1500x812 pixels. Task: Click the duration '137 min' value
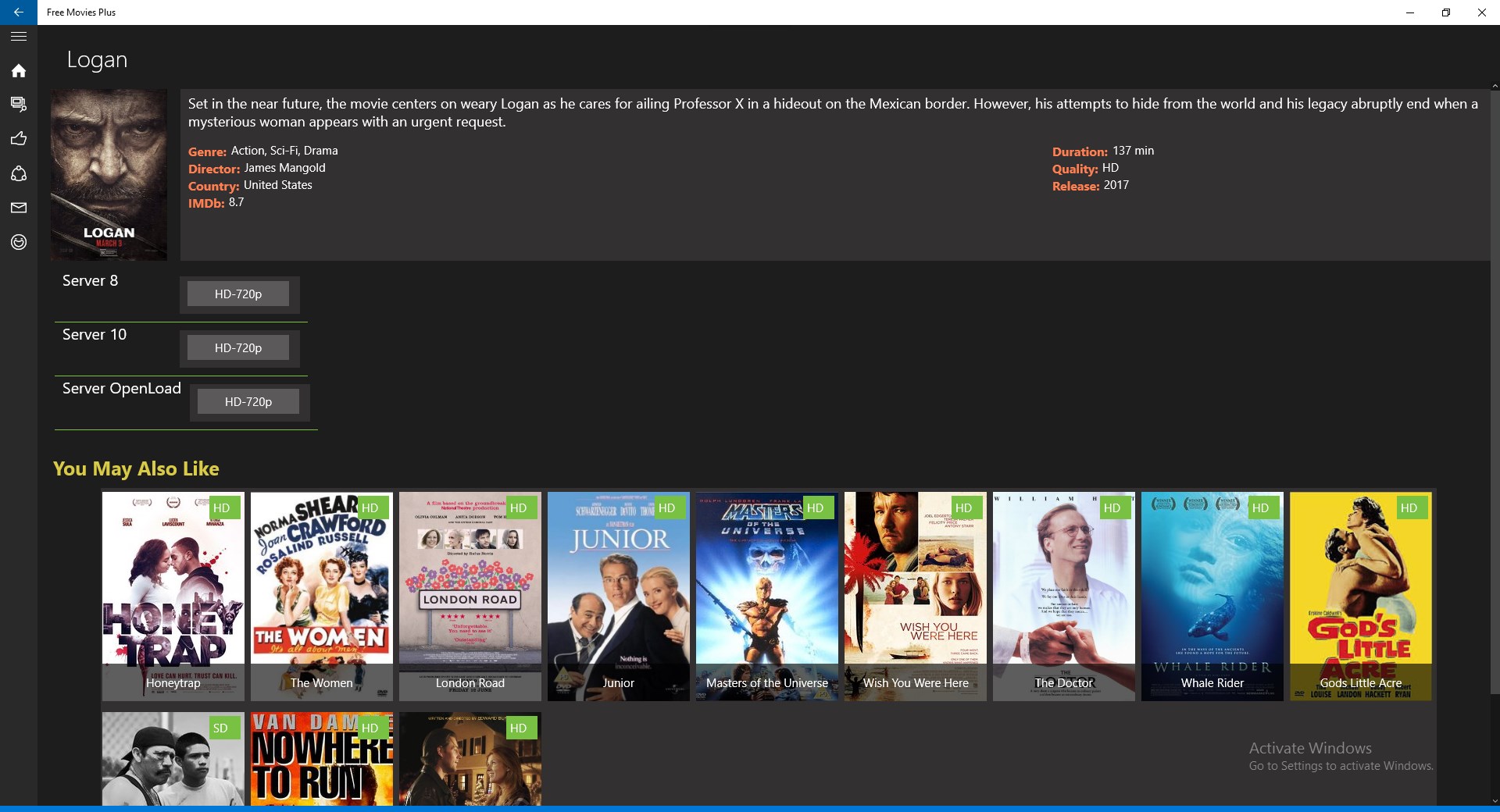click(x=1133, y=151)
